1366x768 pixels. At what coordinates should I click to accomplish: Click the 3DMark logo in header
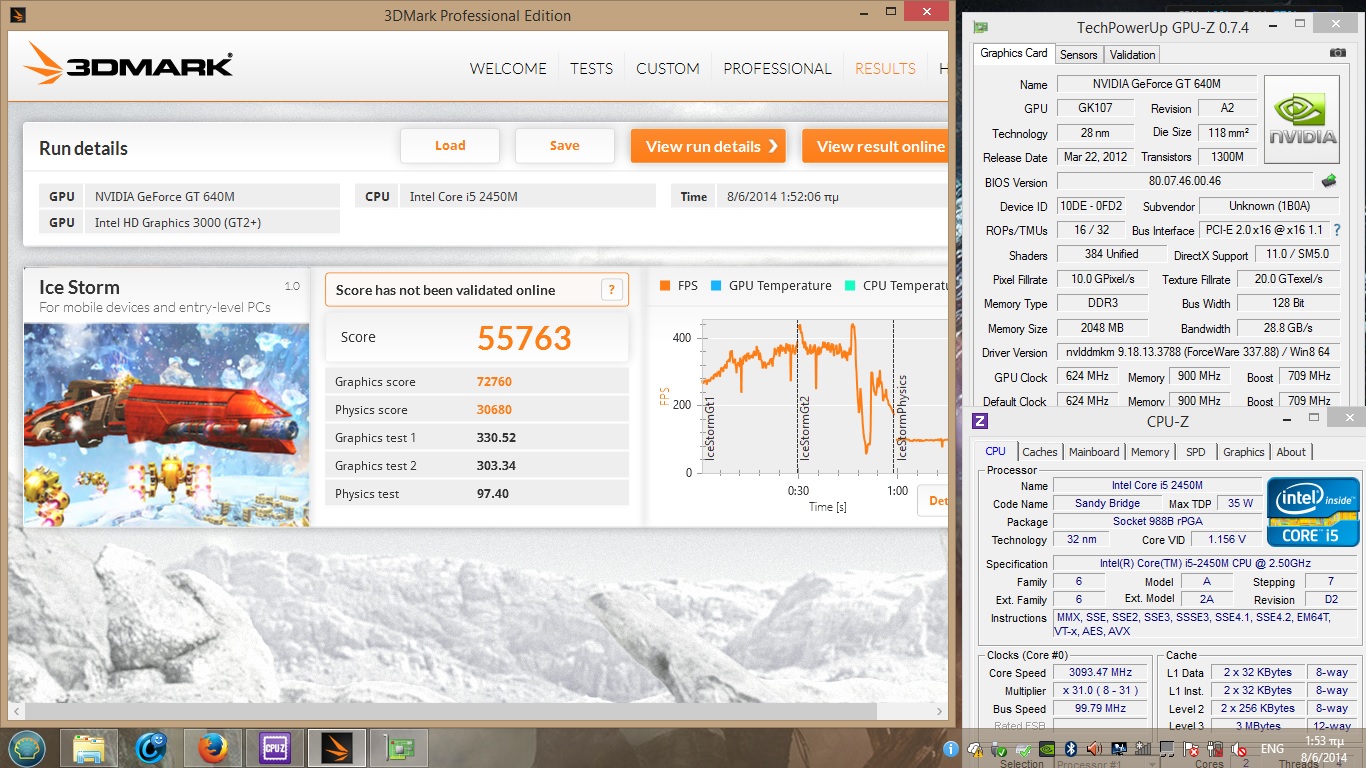tap(128, 66)
